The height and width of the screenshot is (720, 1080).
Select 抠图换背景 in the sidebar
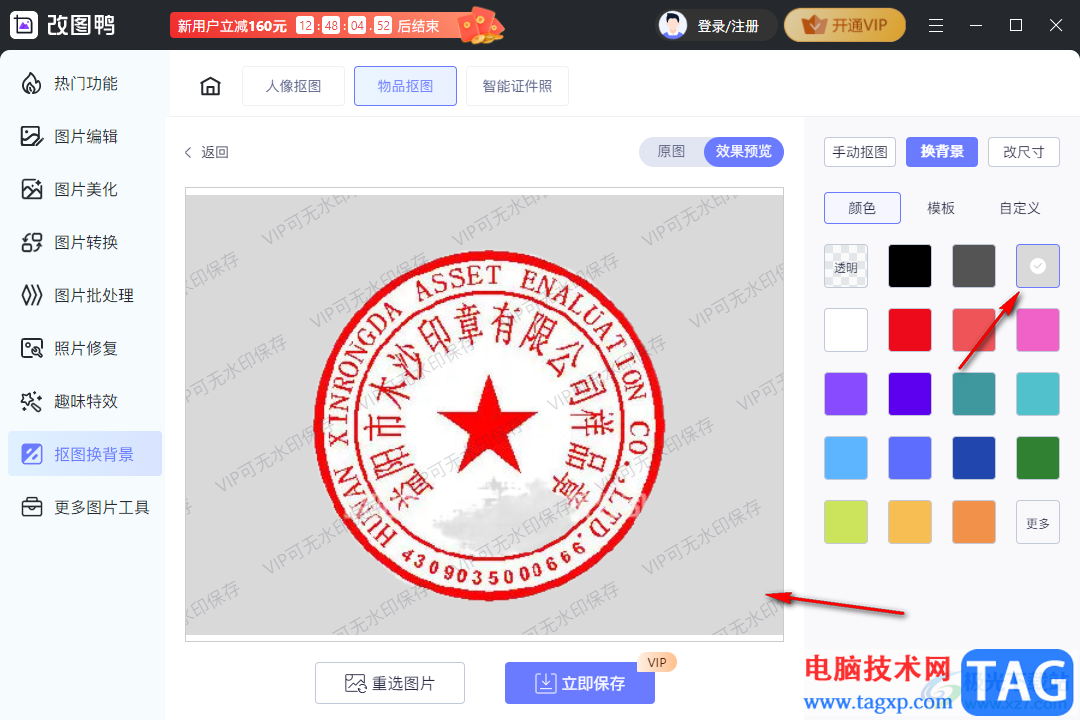tap(85, 454)
